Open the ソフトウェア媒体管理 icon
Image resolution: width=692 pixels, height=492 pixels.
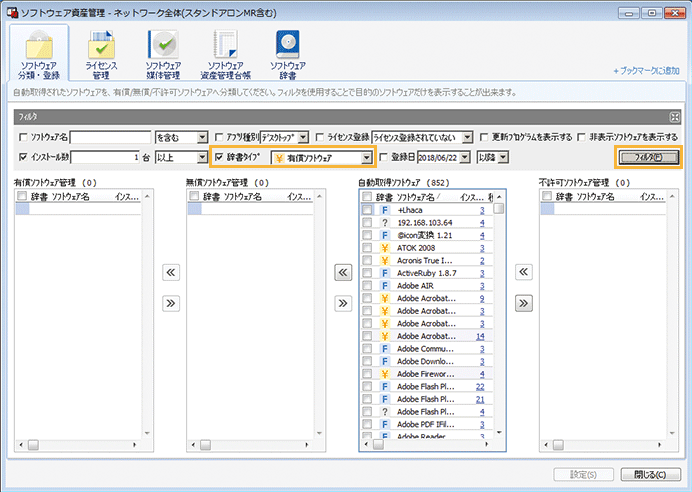point(163,45)
